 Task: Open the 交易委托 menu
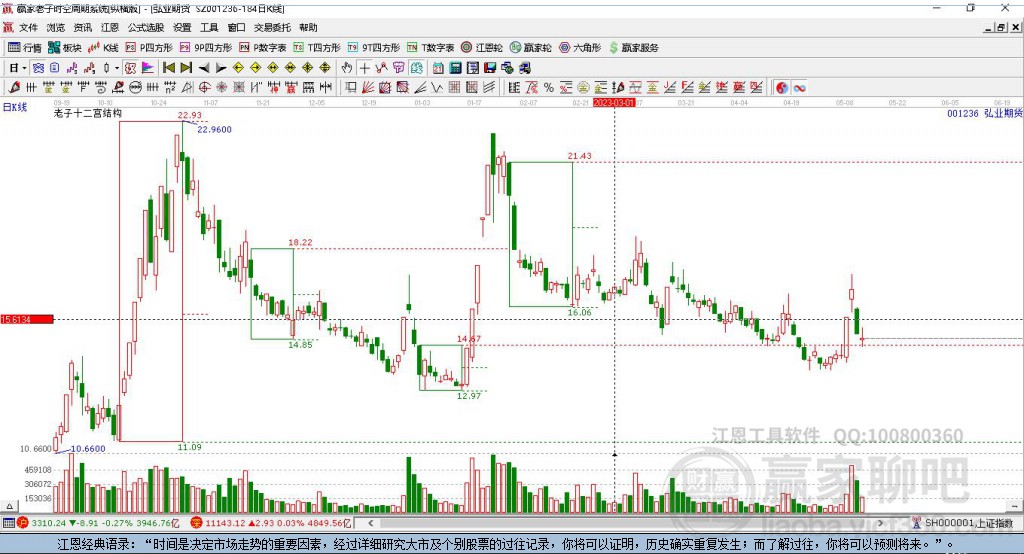tap(272, 27)
